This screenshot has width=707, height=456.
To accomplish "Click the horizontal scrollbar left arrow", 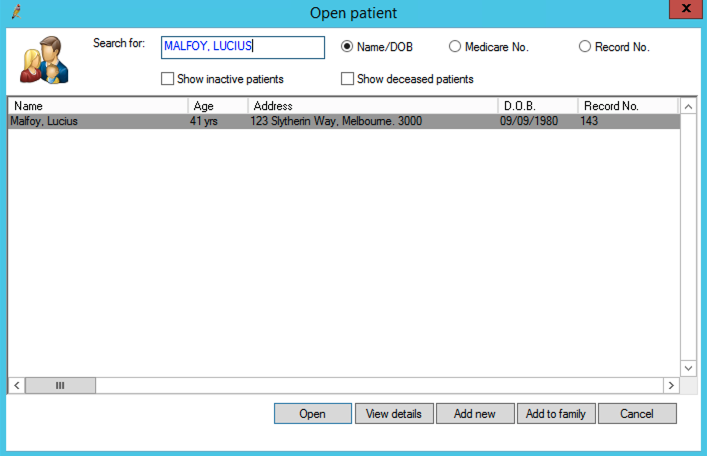I will pyautogui.click(x=17, y=386).
